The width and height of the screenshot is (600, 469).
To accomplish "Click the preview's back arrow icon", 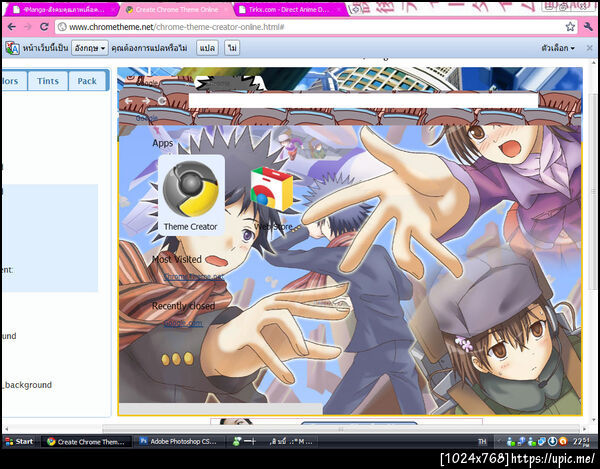I will (129, 101).
